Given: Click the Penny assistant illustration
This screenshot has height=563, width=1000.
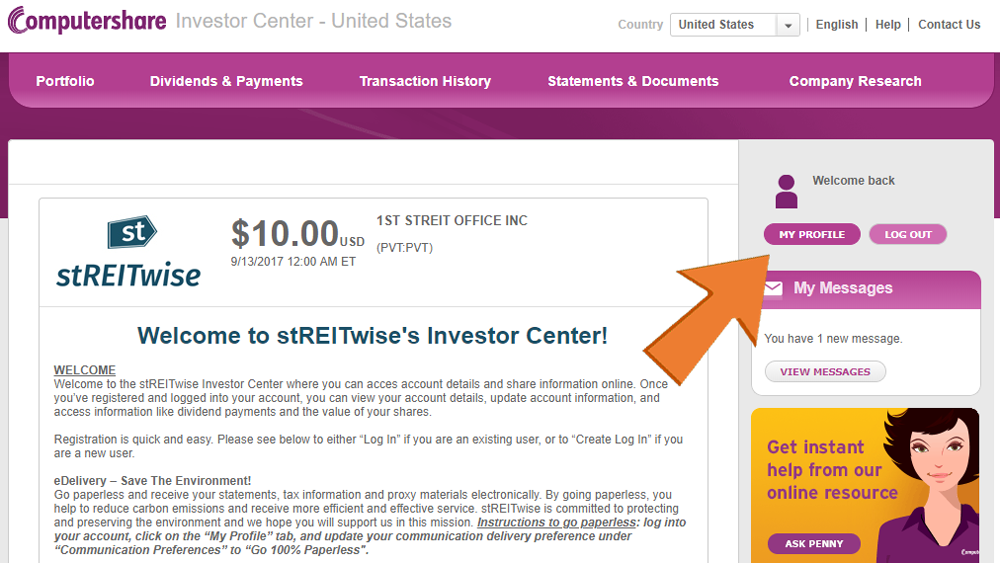Looking at the screenshot, I should 928,485.
